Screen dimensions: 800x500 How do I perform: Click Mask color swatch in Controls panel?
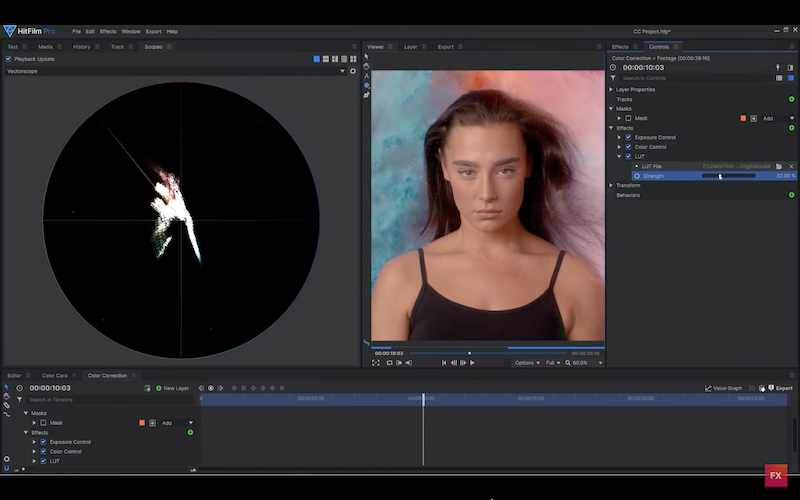[x=743, y=118]
